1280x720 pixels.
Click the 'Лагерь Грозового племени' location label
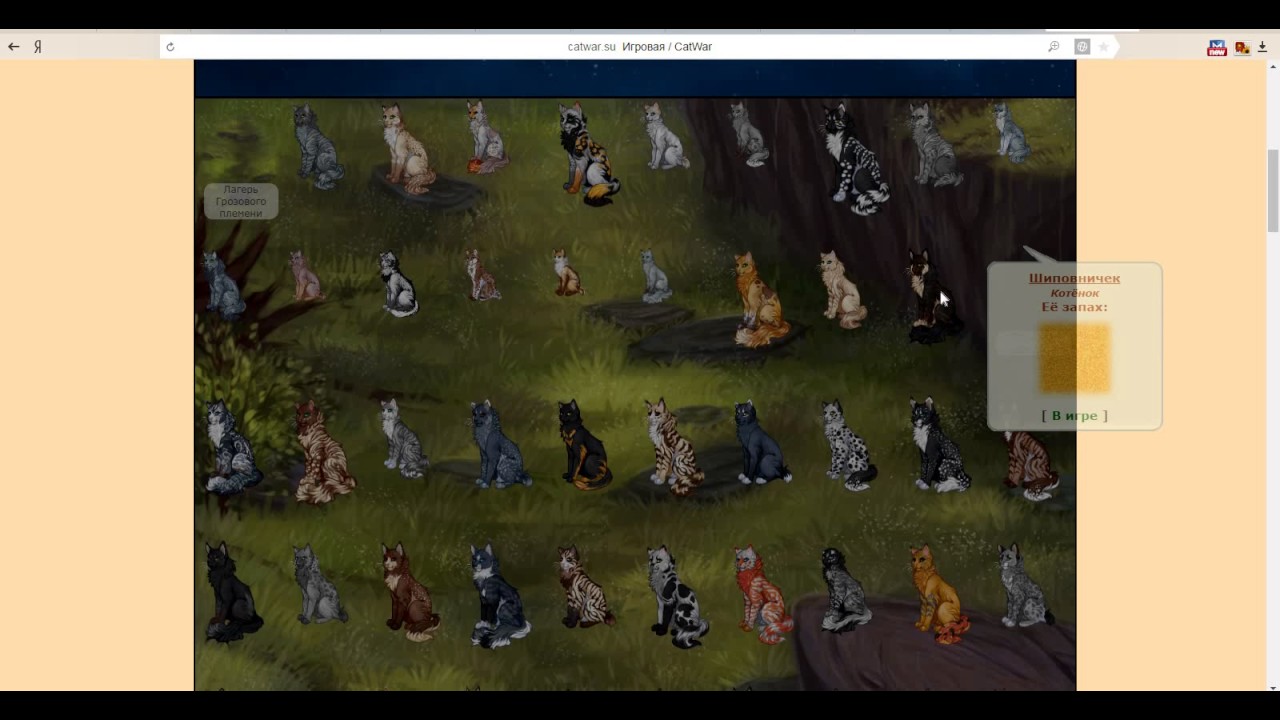(x=241, y=201)
